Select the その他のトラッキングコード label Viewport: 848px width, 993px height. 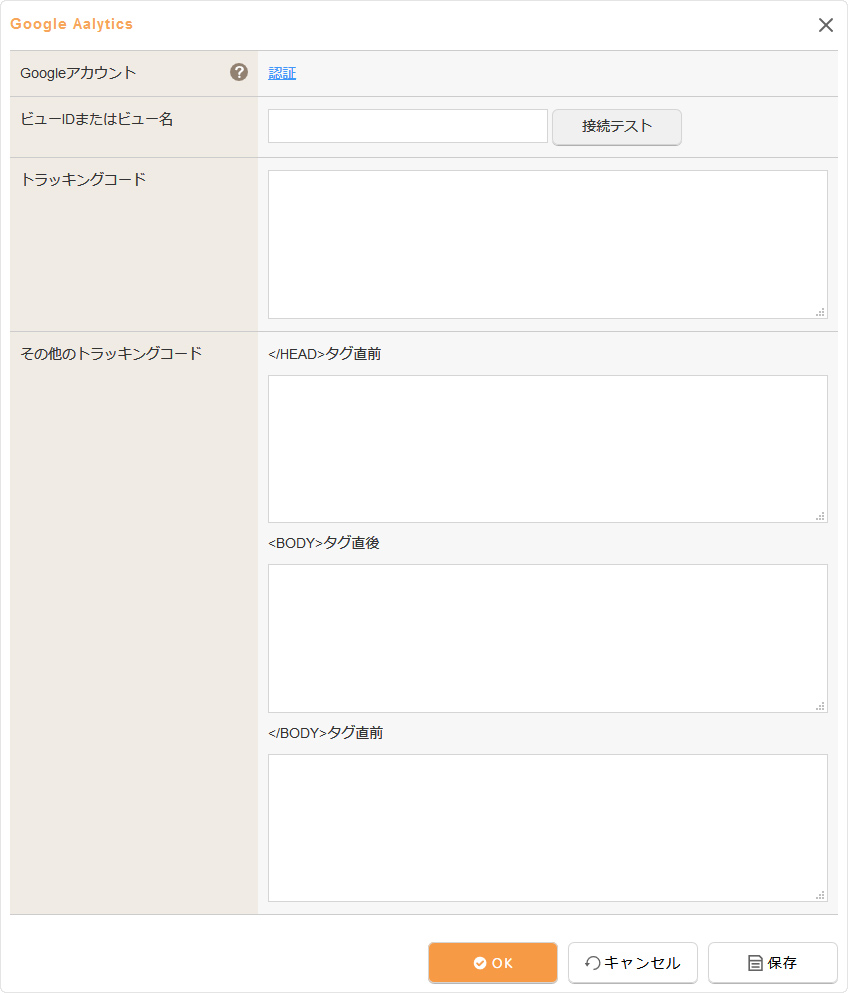(x=111, y=353)
